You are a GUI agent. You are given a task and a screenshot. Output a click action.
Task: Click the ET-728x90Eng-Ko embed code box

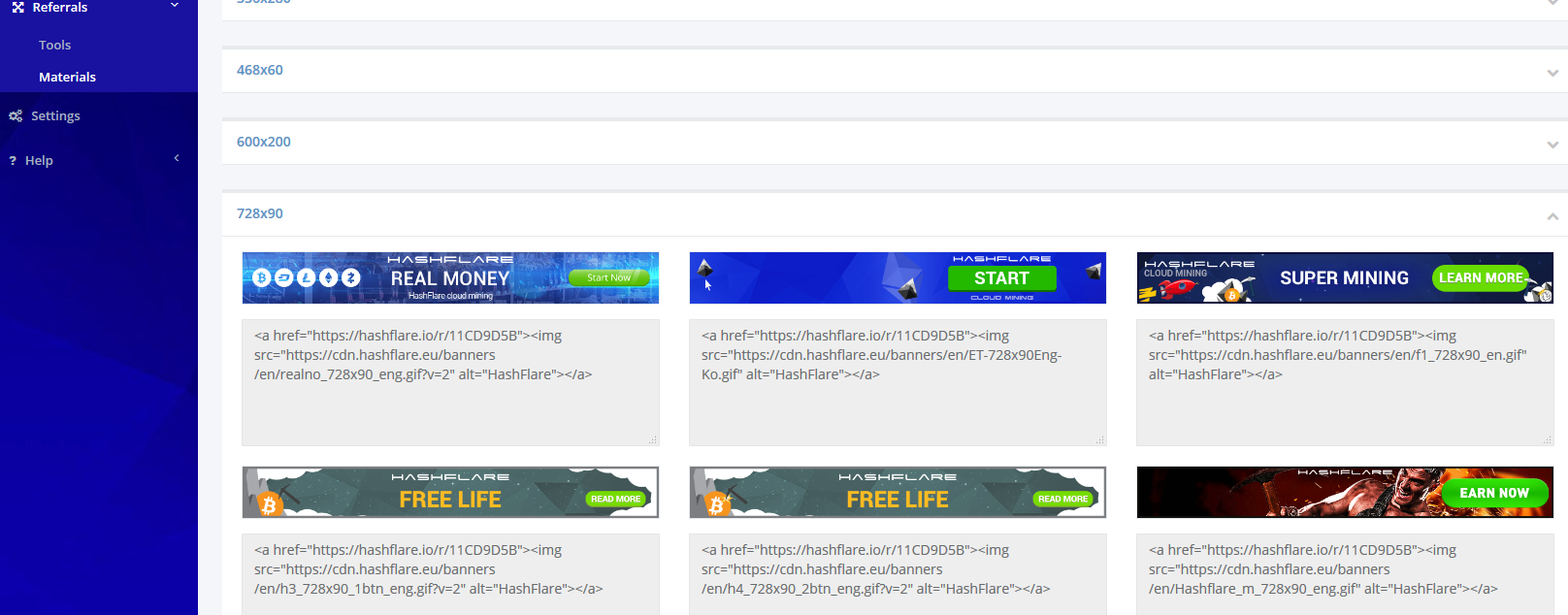[x=898, y=382]
